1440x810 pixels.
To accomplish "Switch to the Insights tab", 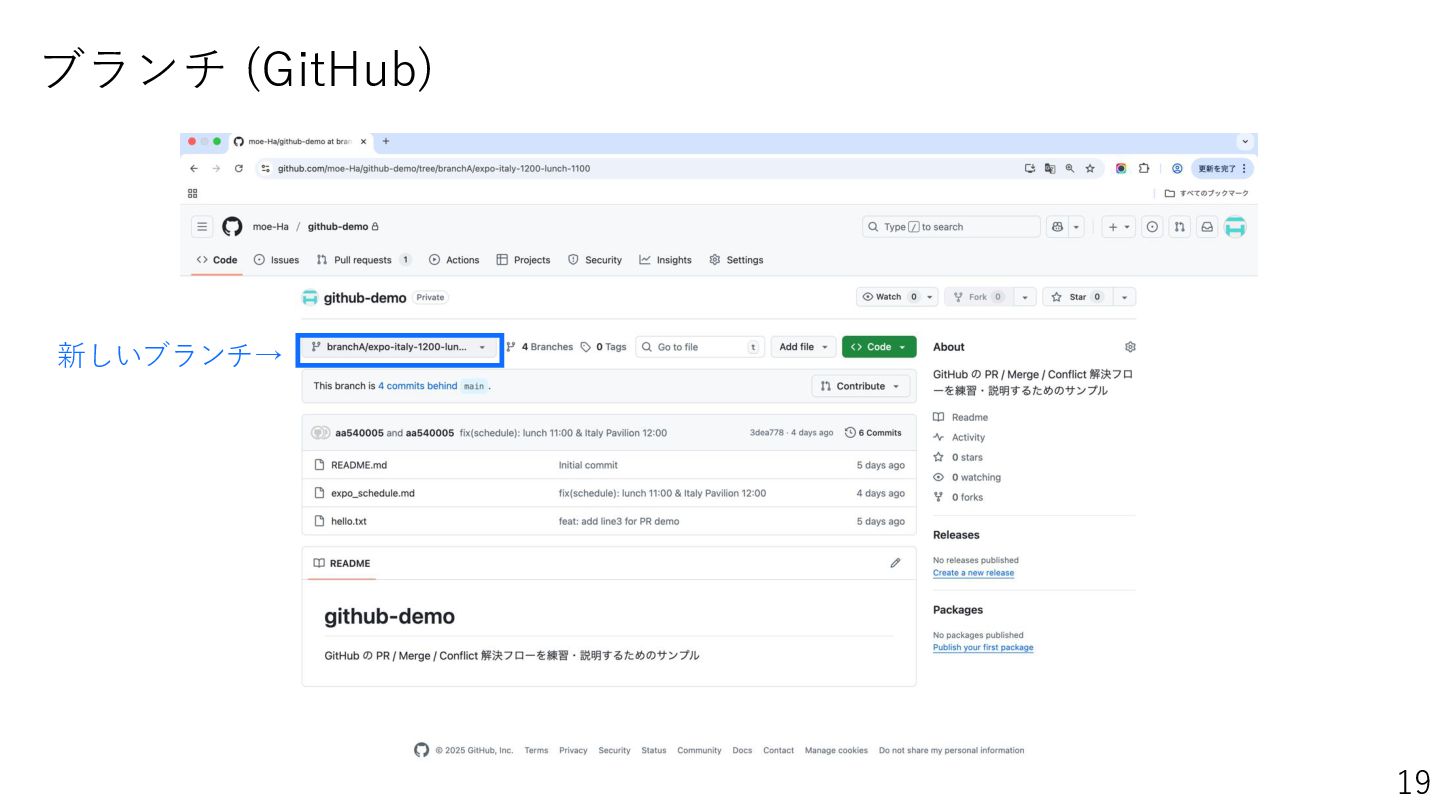I will (666, 260).
